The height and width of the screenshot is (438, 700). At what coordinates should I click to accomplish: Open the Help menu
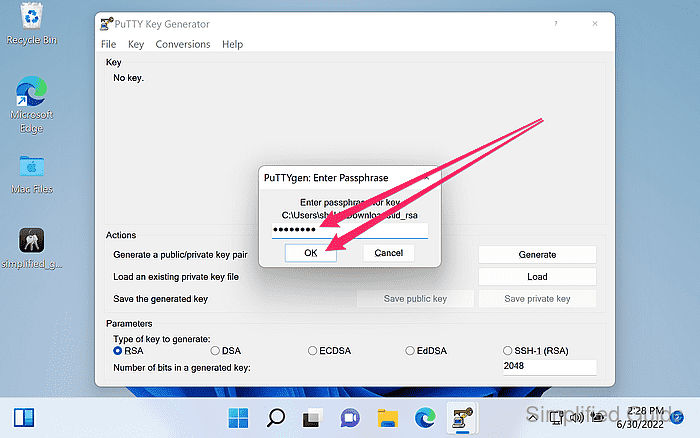click(x=233, y=44)
